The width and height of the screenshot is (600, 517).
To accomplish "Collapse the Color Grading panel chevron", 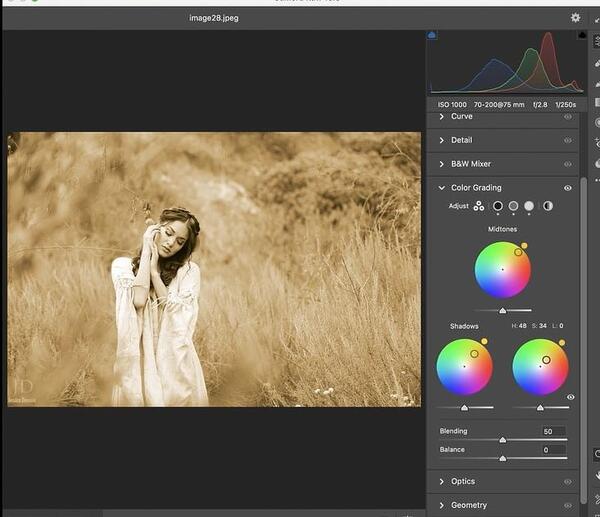I will click(442, 188).
